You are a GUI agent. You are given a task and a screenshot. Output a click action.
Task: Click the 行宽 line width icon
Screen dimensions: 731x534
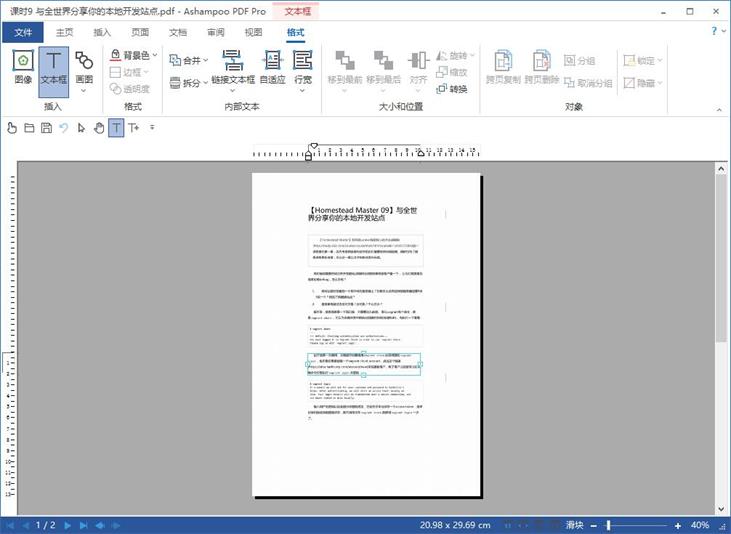pyautogui.click(x=303, y=61)
